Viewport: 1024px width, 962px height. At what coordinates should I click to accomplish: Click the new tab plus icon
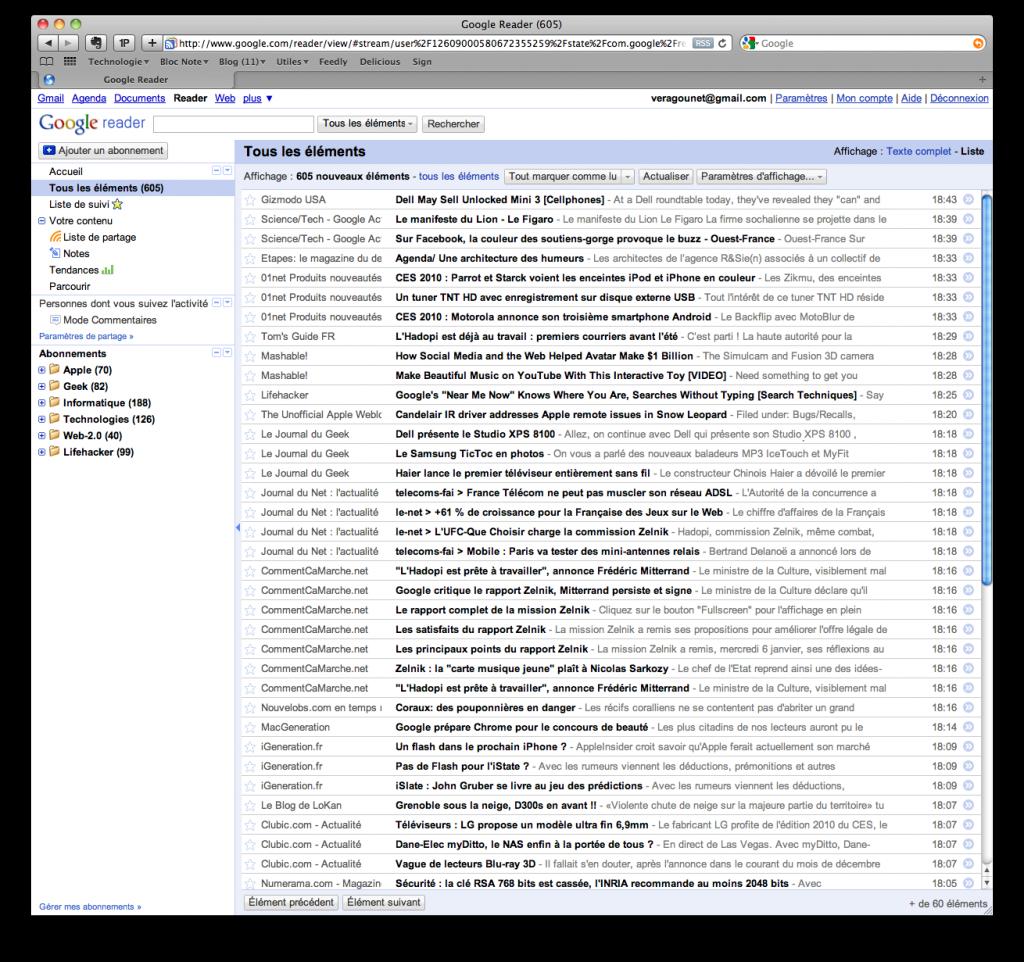(x=982, y=80)
